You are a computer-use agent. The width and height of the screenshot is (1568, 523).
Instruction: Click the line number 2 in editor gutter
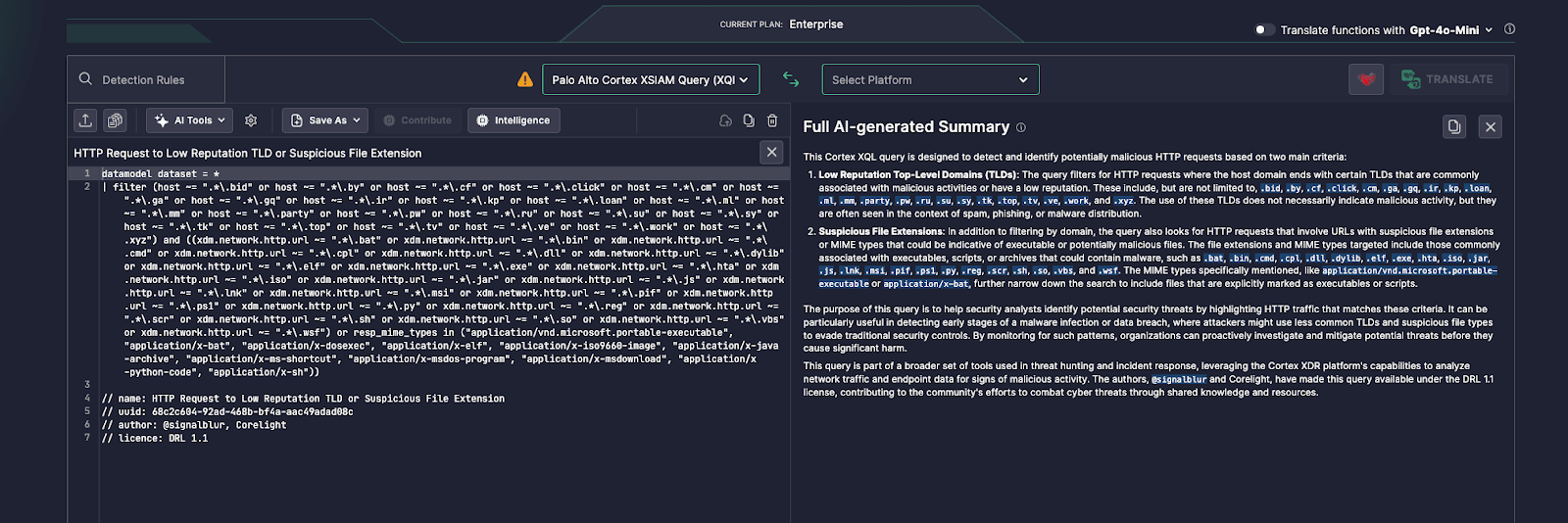(87, 186)
